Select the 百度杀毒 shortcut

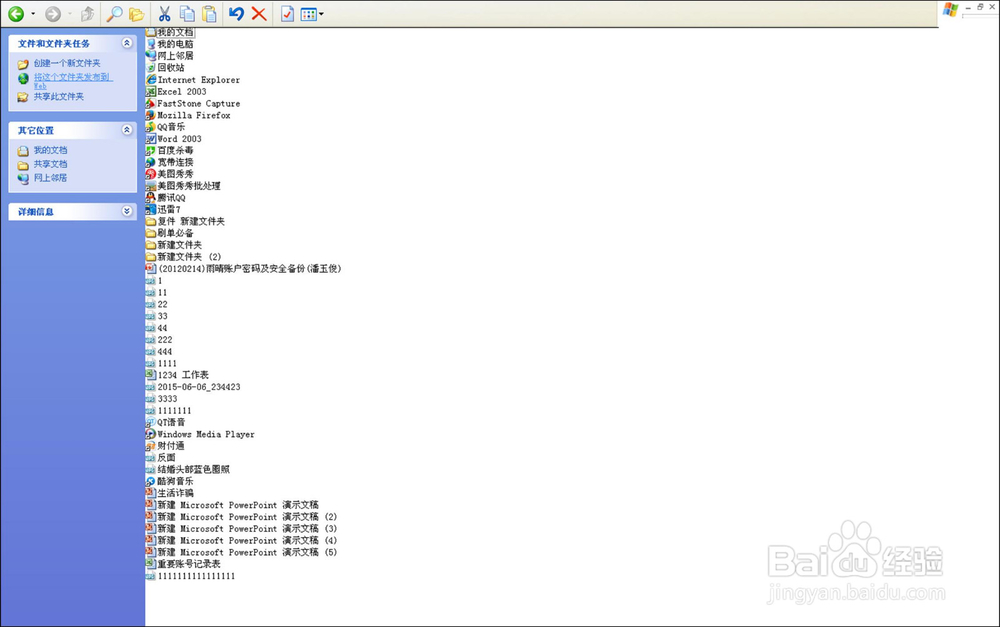tap(170, 150)
